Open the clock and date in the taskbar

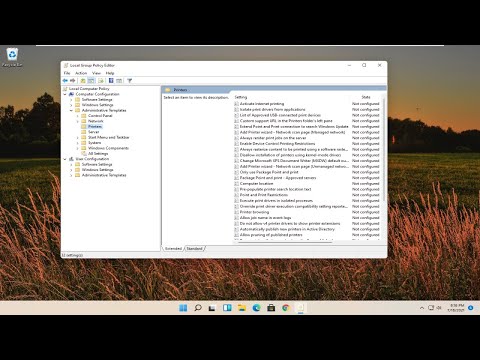pyautogui.click(x=456, y=308)
